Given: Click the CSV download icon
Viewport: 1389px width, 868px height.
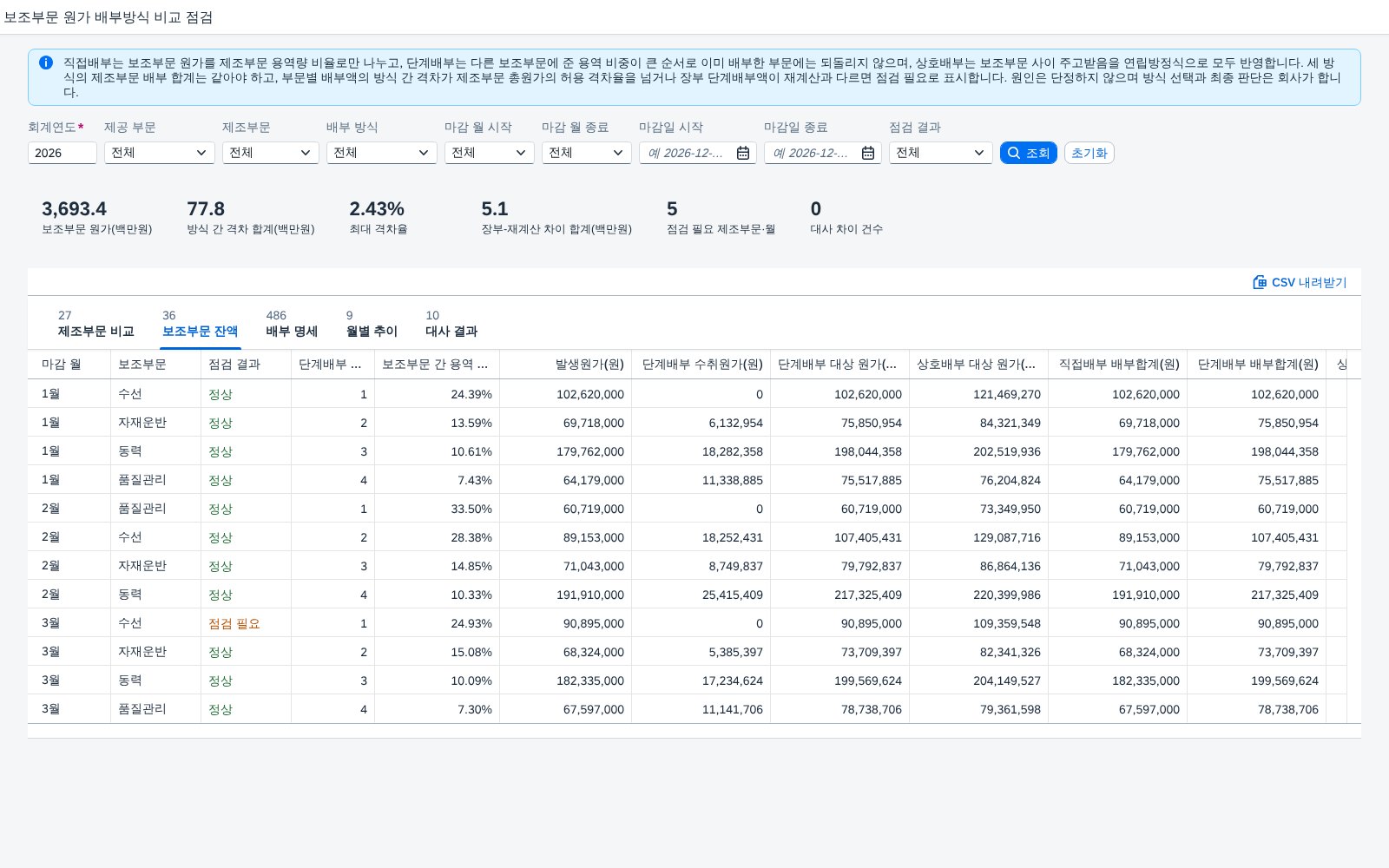Looking at the screenshot, I should click(1260, 282).
